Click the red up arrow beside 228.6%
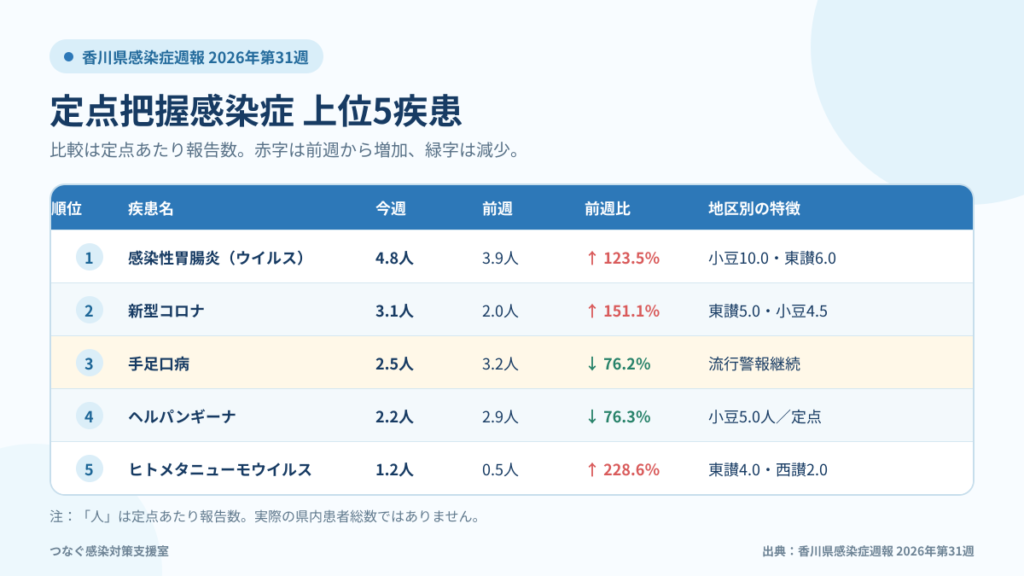This screenshot has height=576, width=1024. coord(592,470)
